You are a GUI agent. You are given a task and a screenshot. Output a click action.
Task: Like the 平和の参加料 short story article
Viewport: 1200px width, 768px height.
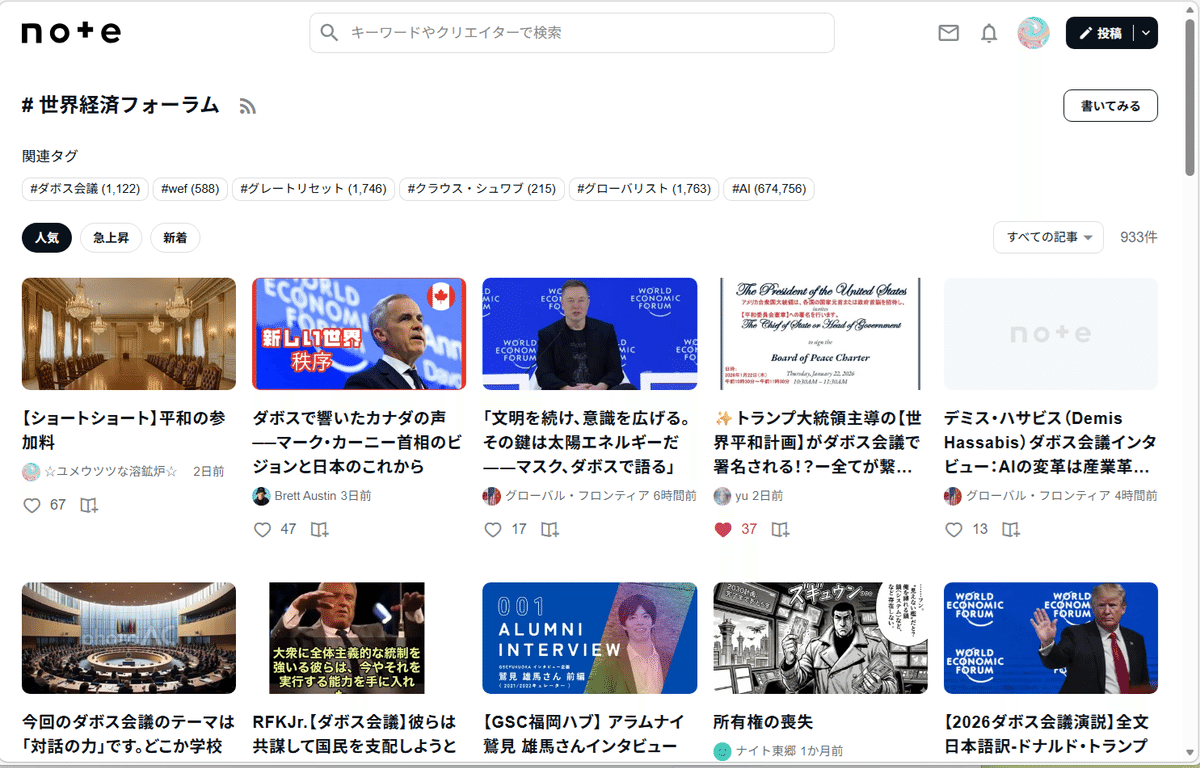point(32,505)
